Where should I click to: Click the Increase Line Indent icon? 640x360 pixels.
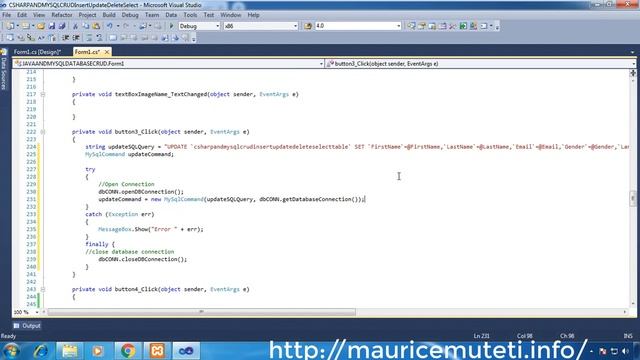76,38
